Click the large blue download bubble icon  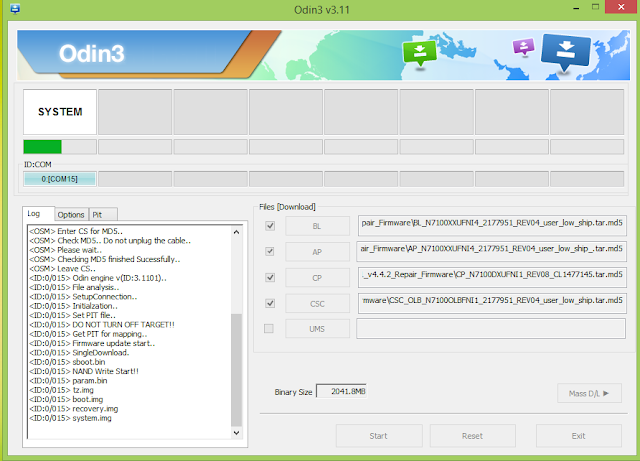point(565,52)
